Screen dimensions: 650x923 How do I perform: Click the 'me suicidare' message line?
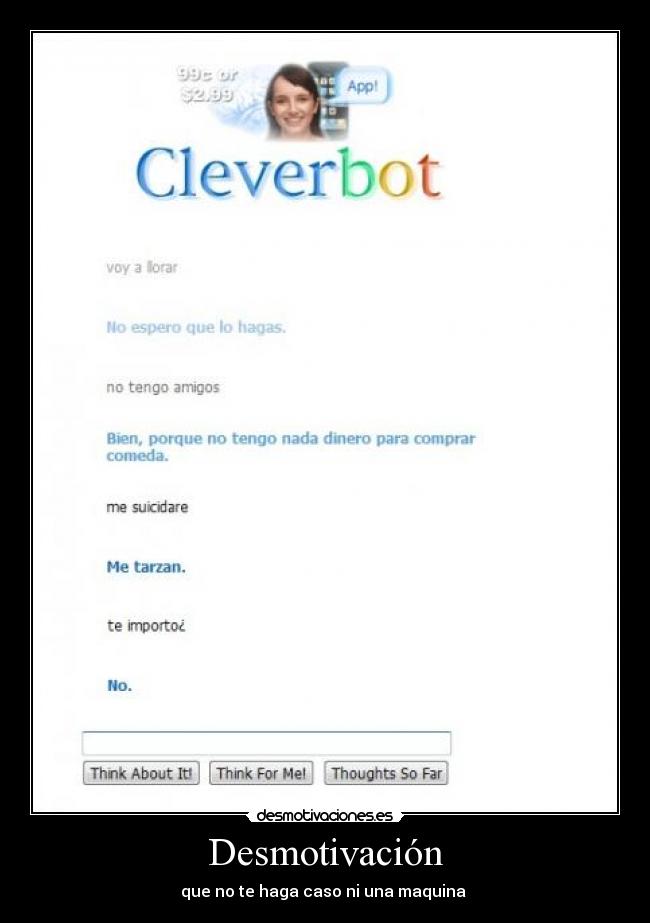(147, 507)
